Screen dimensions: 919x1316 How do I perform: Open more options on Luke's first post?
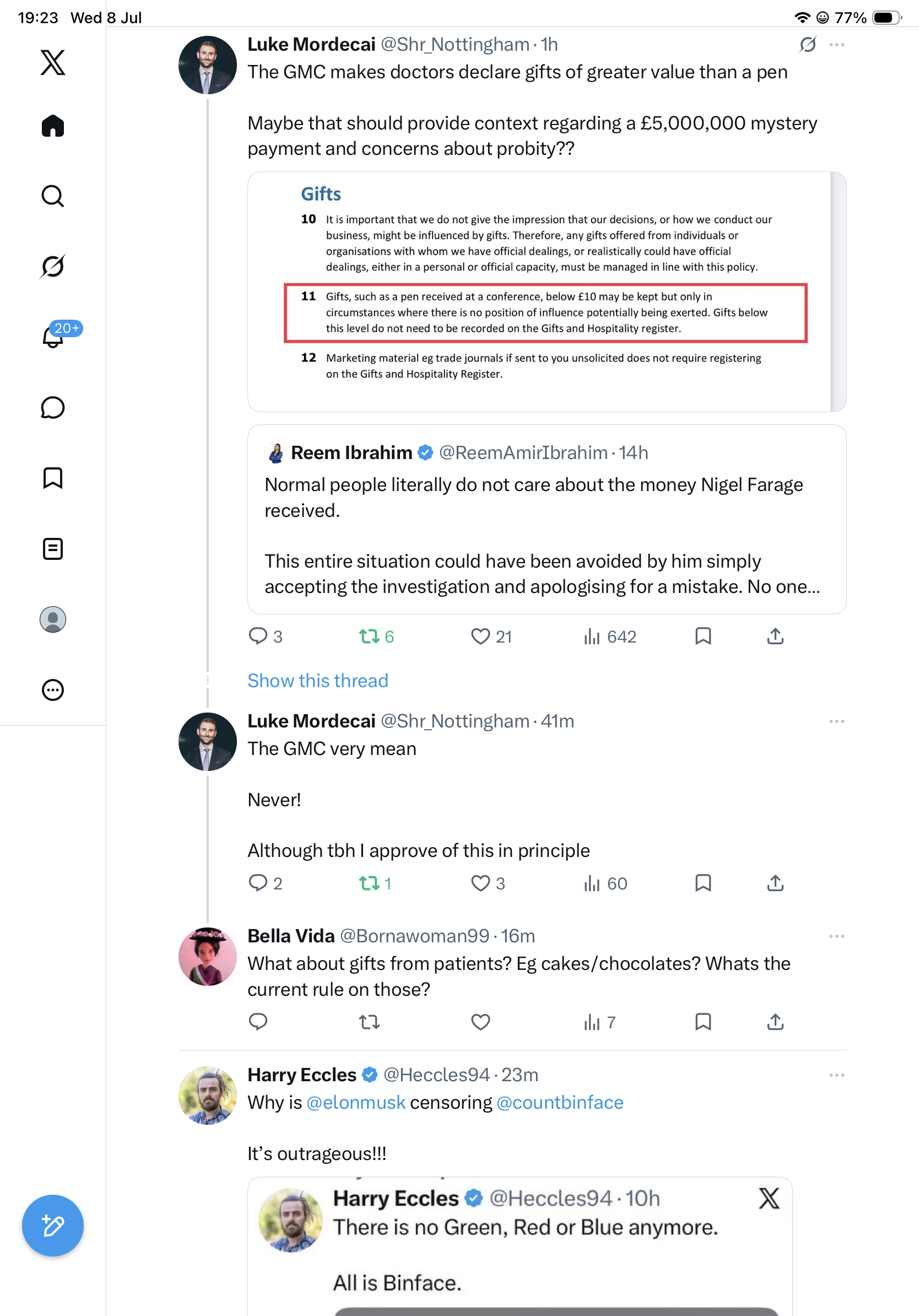pyautogui.click(x=836, y=45)
